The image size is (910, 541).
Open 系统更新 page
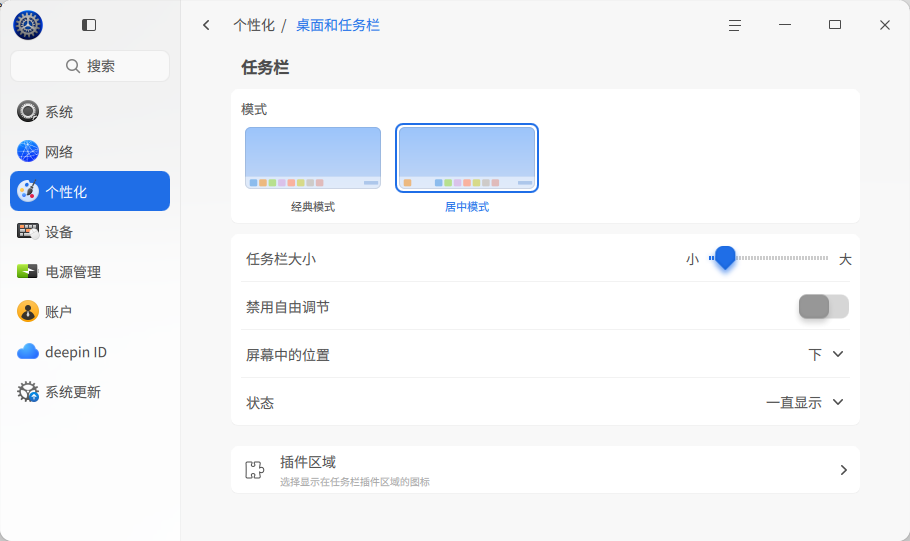click(90, 392)
